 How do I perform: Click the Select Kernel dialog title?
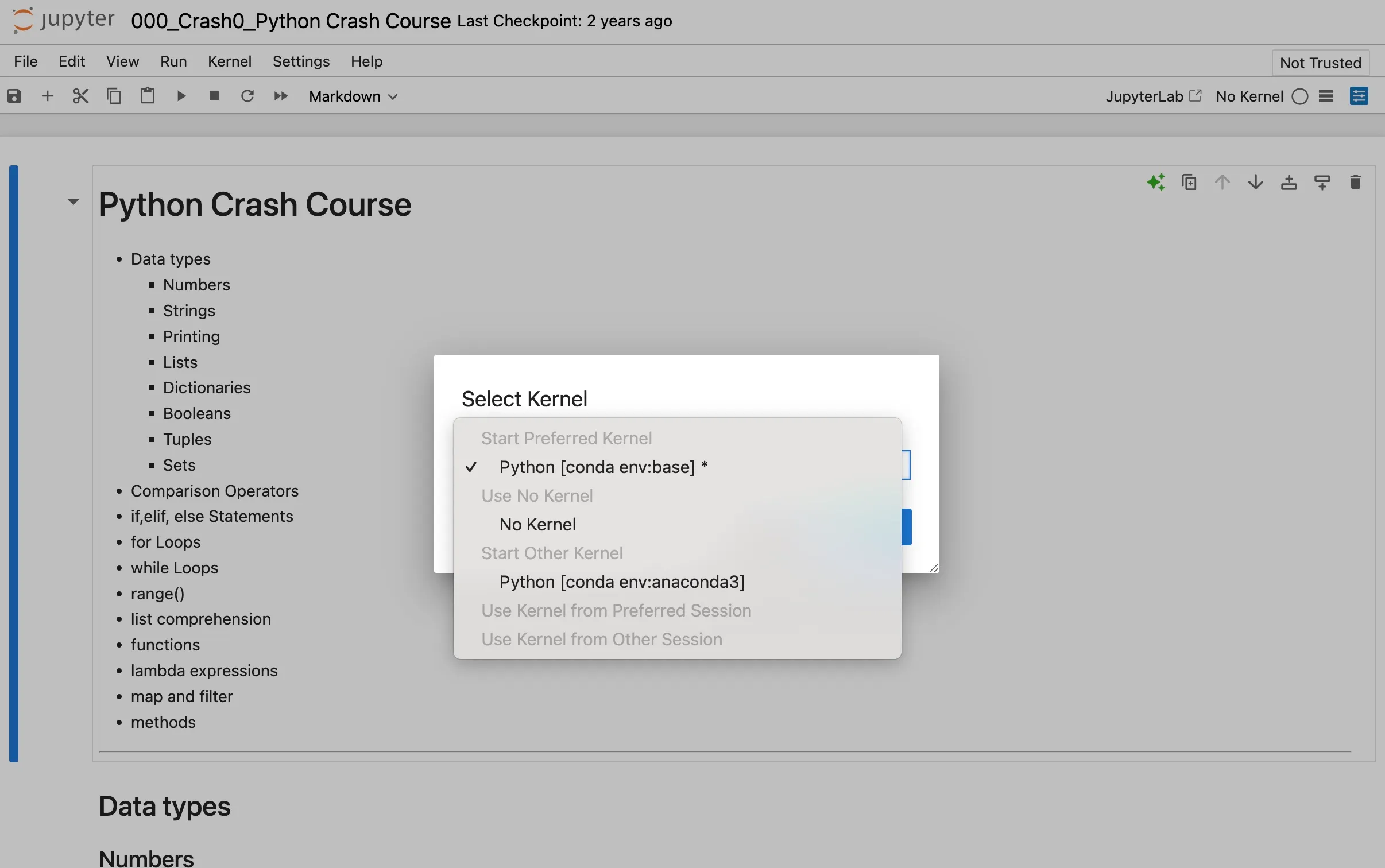[524, 399]
